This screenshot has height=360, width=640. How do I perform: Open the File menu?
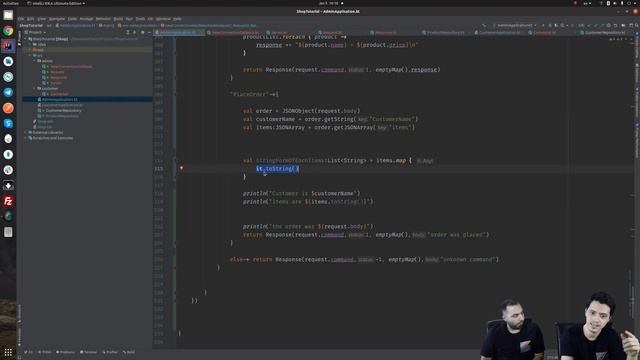pyautogui.click(x=21, y=19)
